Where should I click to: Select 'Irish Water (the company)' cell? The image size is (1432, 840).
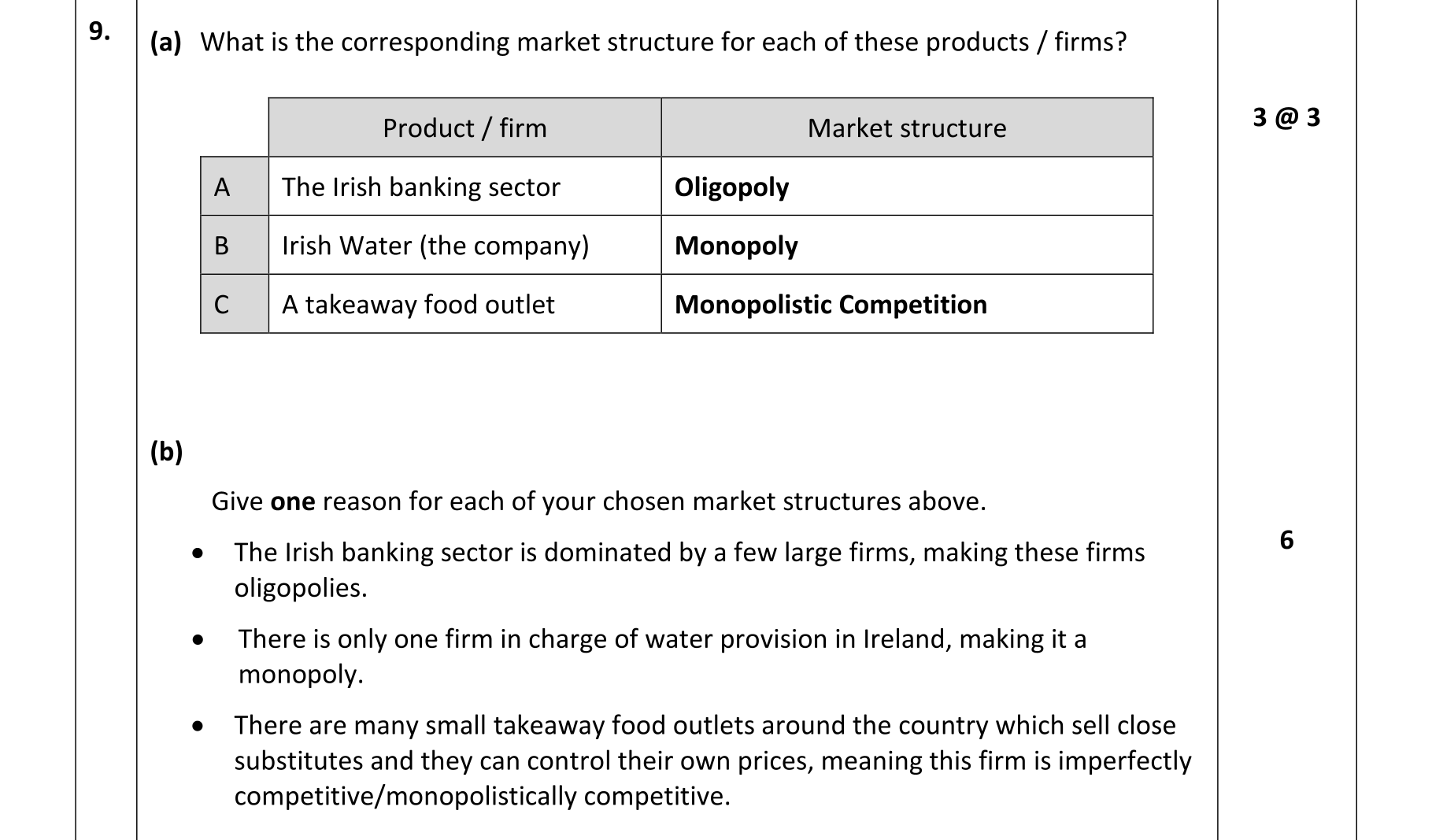coord(435,246)
